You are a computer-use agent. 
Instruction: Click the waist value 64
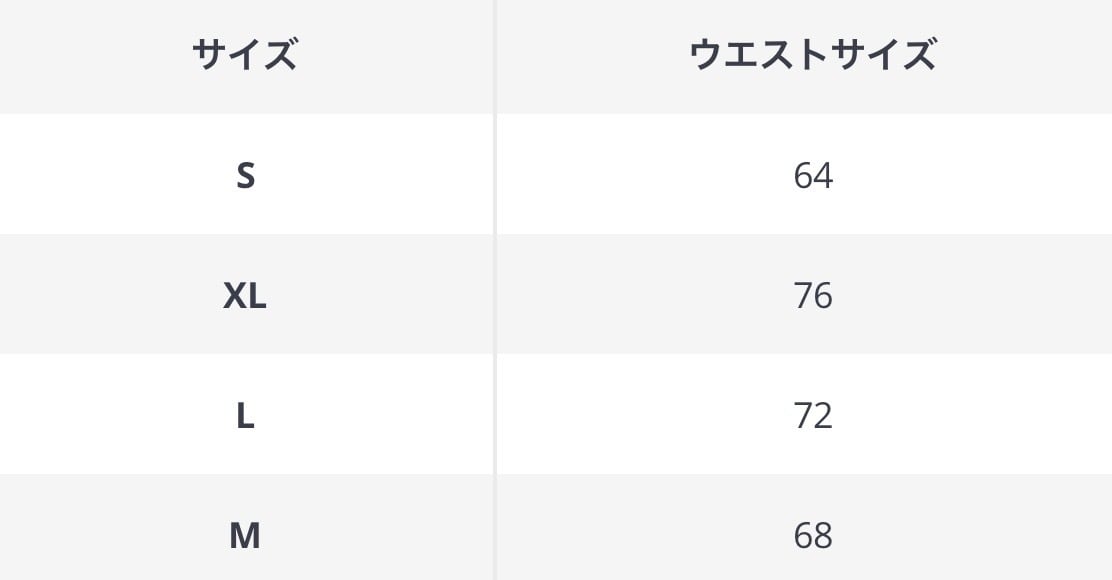click(812, 176)
